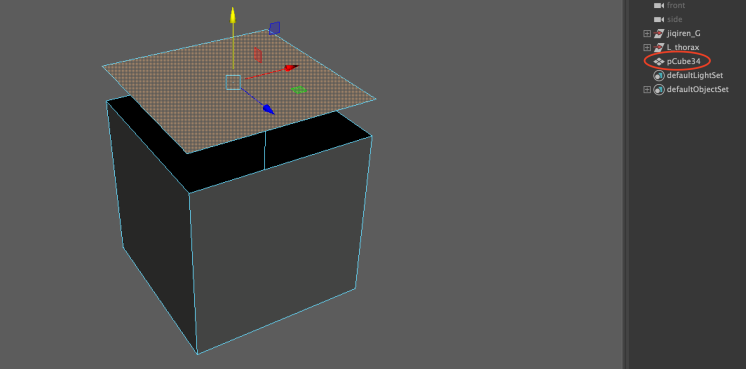Select the side camera in outliner

point(675,19)
